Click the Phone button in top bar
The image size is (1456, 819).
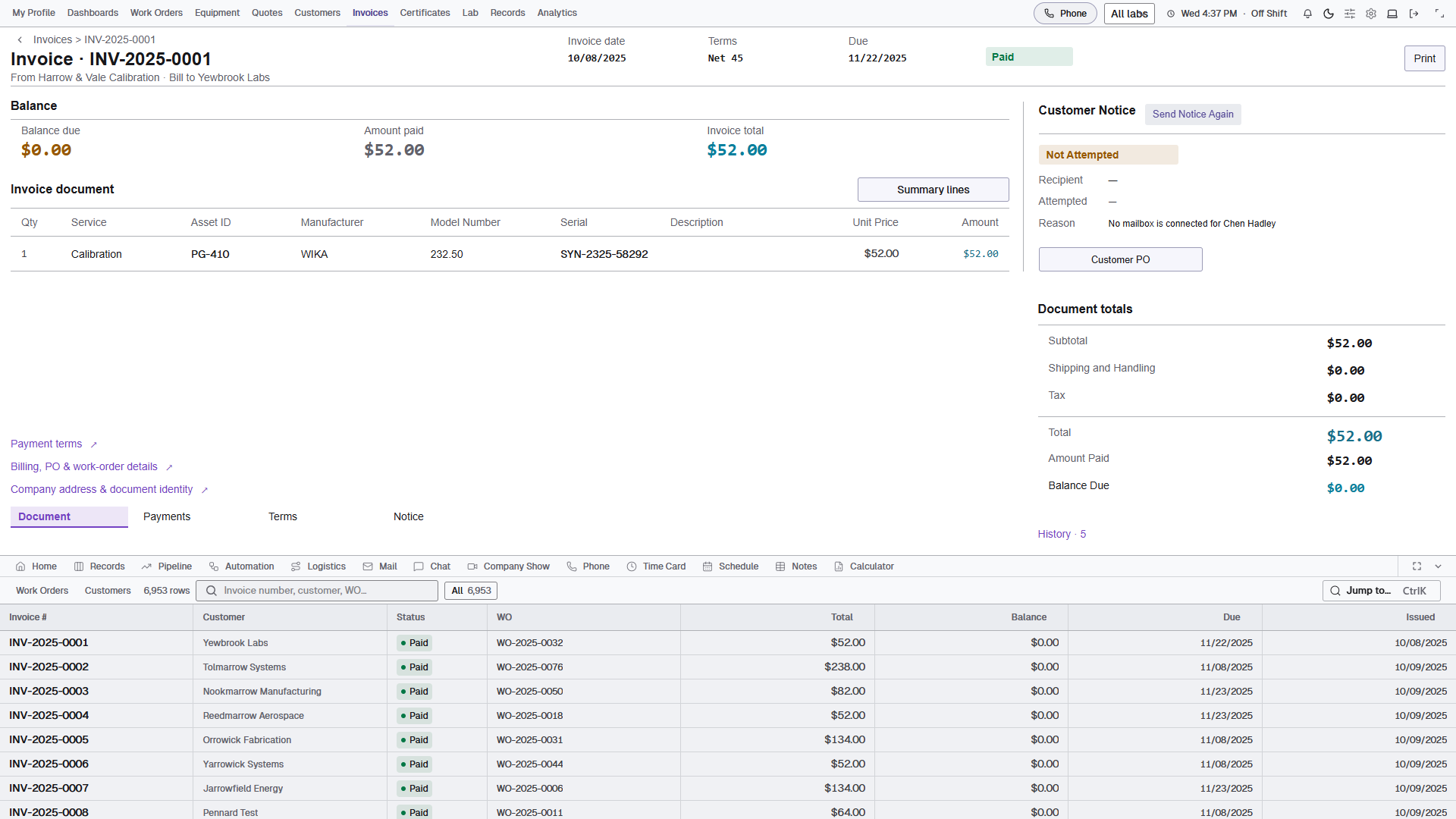1065,14
